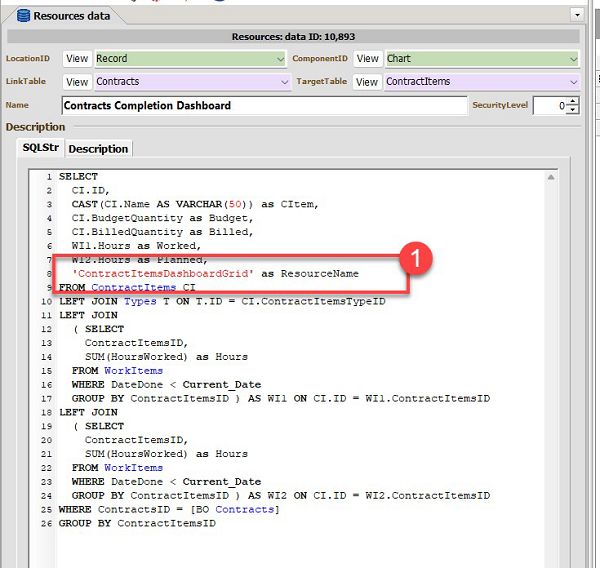Click 'SUM(HoursWorked) as Hours' on line 14
600x568 pixels.
coord(166,357)
